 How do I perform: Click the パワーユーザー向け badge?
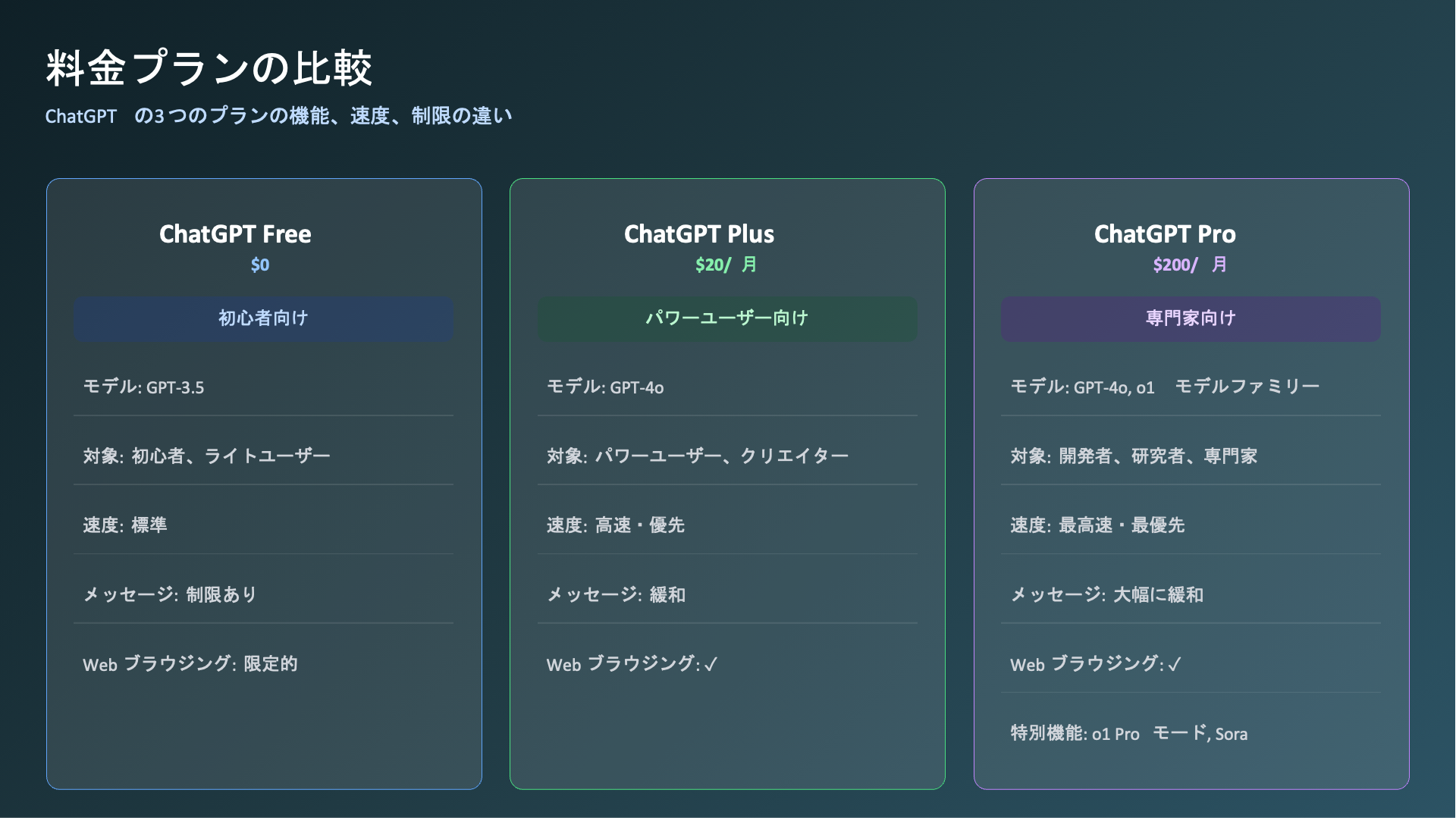point(727,318)
